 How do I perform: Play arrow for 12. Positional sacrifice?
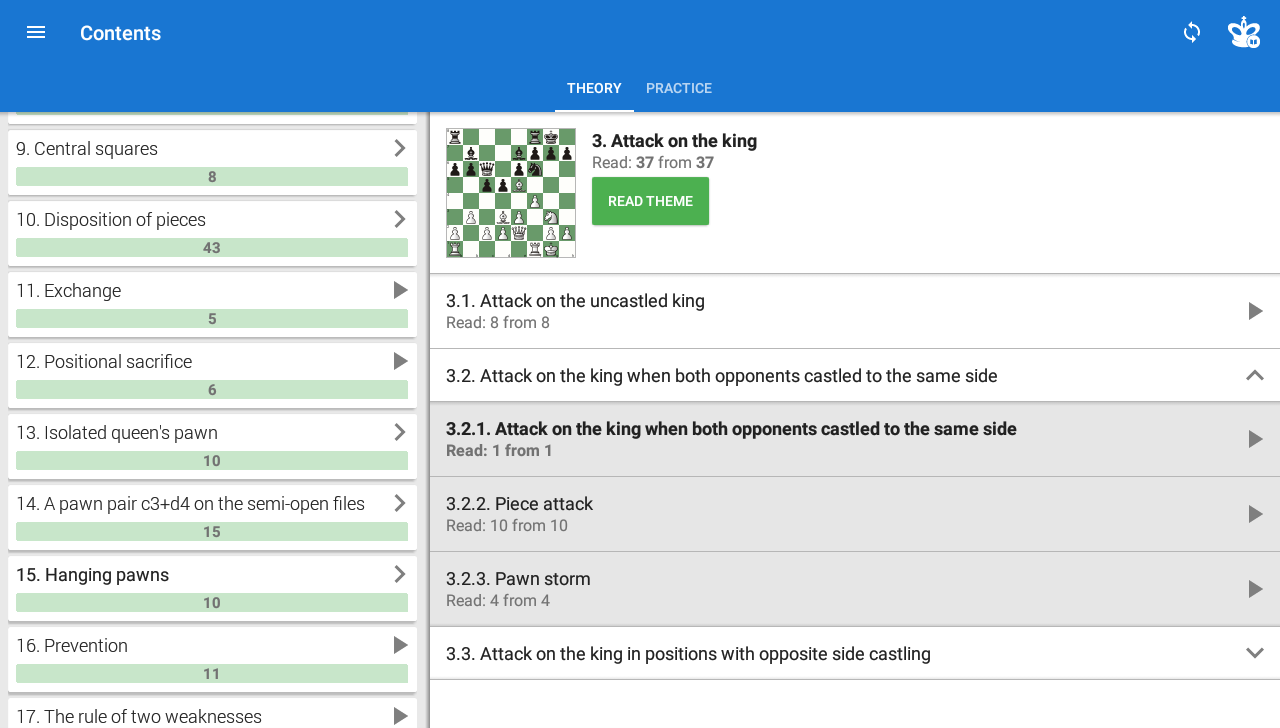(400, 361)
